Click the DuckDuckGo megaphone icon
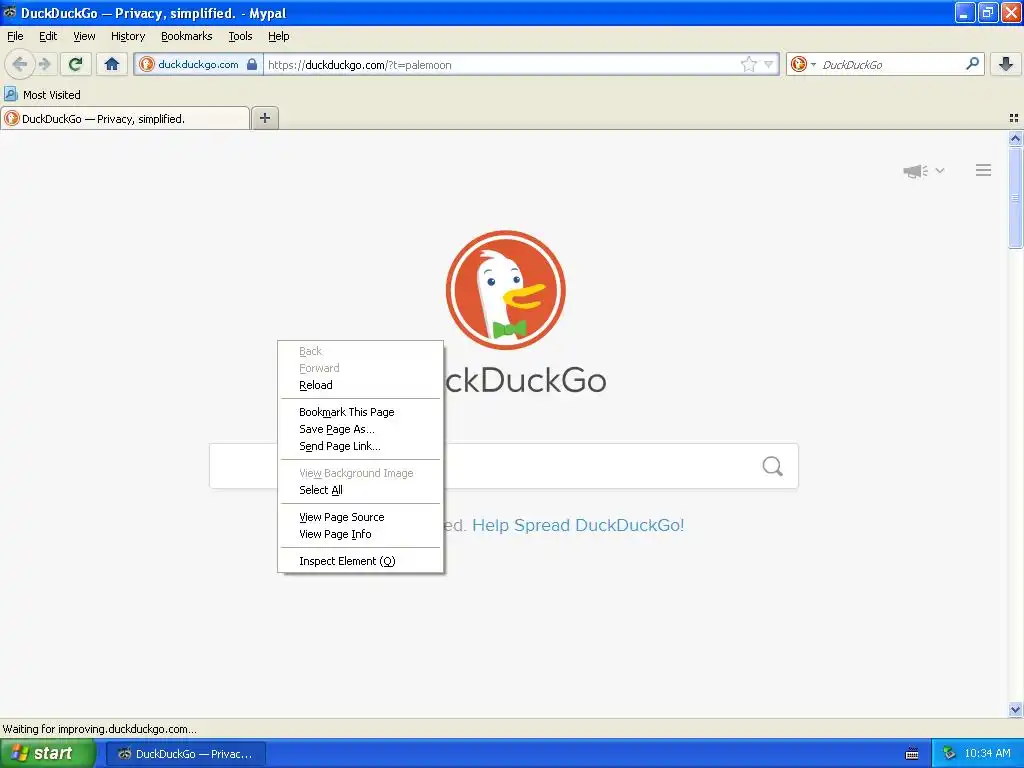This screenshot has height=768, width=1024. pos(916,171)
